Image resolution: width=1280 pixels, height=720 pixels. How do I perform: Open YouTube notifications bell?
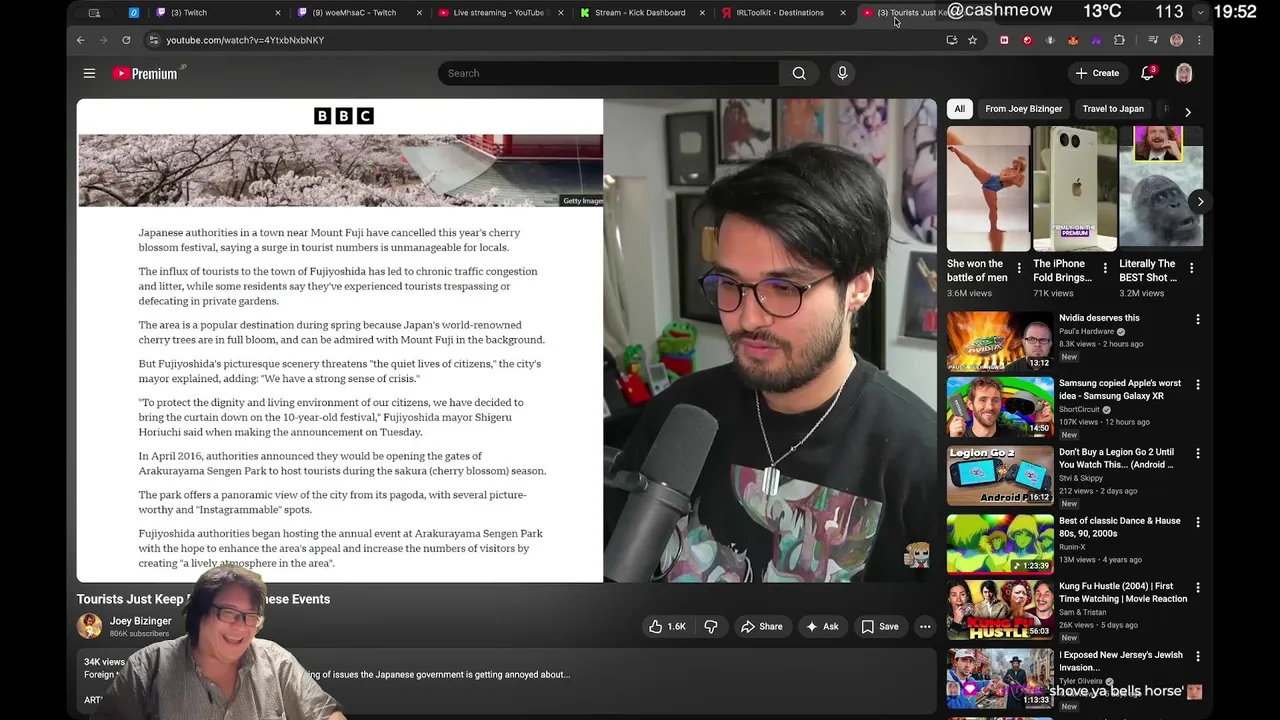pyautogui.click(x=1148, y=73)
